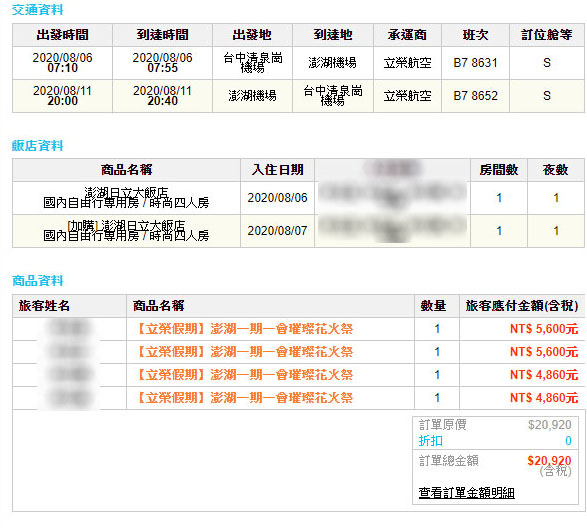Select departure time 2020/08/11 20:00
Screen dimensions: 587x528
pyautogui.click(x=63, y=95)
